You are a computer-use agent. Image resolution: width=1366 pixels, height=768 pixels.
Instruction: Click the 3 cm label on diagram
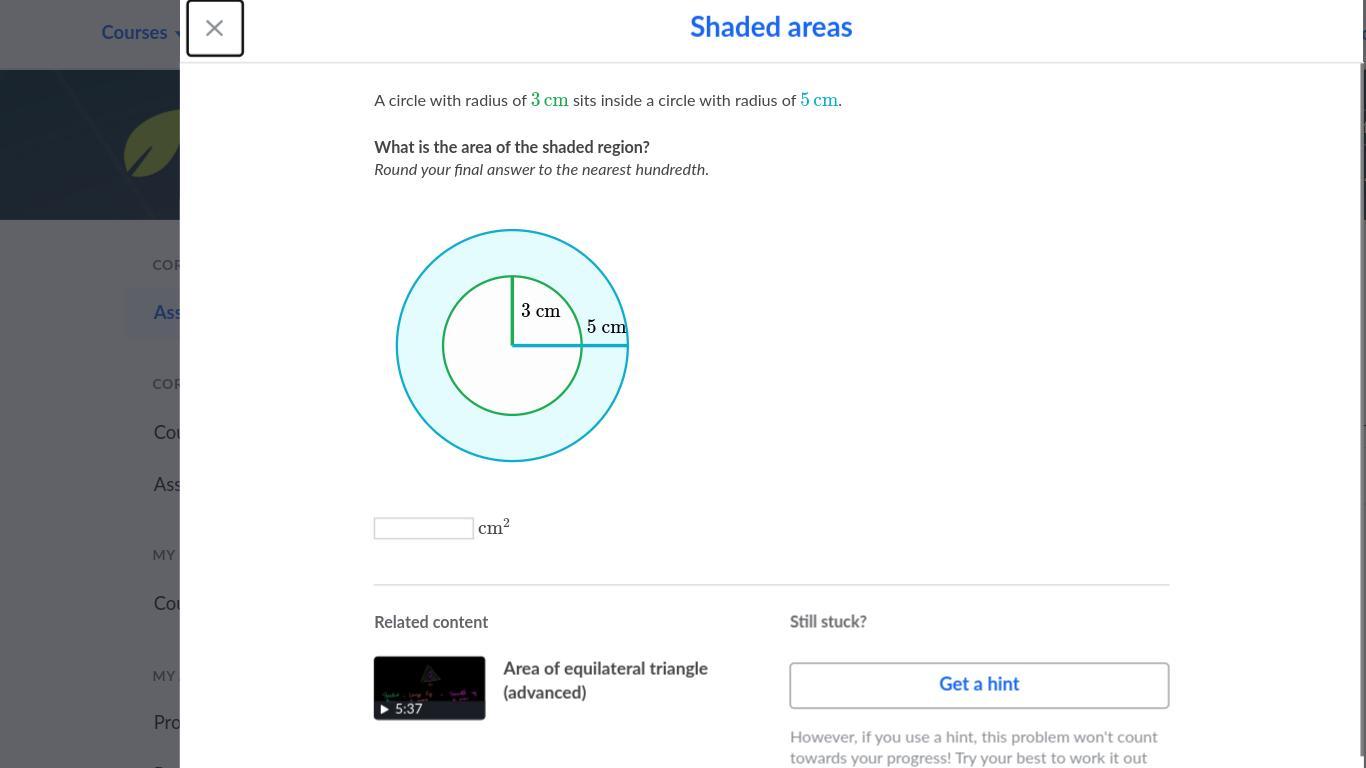[x=540, y=311]
